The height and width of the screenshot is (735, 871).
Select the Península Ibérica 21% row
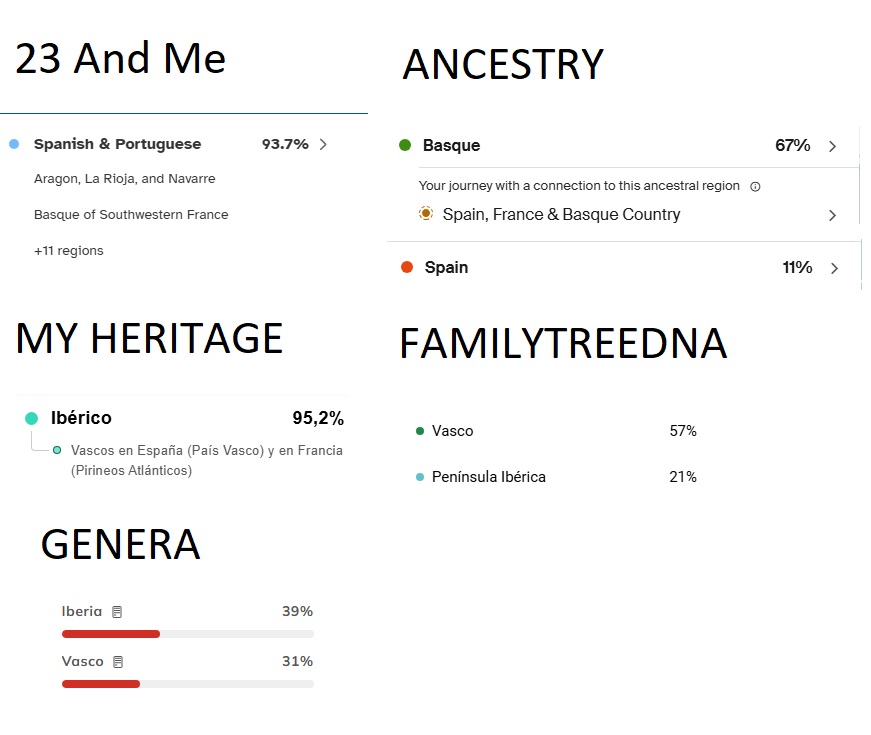coord(489,477)
